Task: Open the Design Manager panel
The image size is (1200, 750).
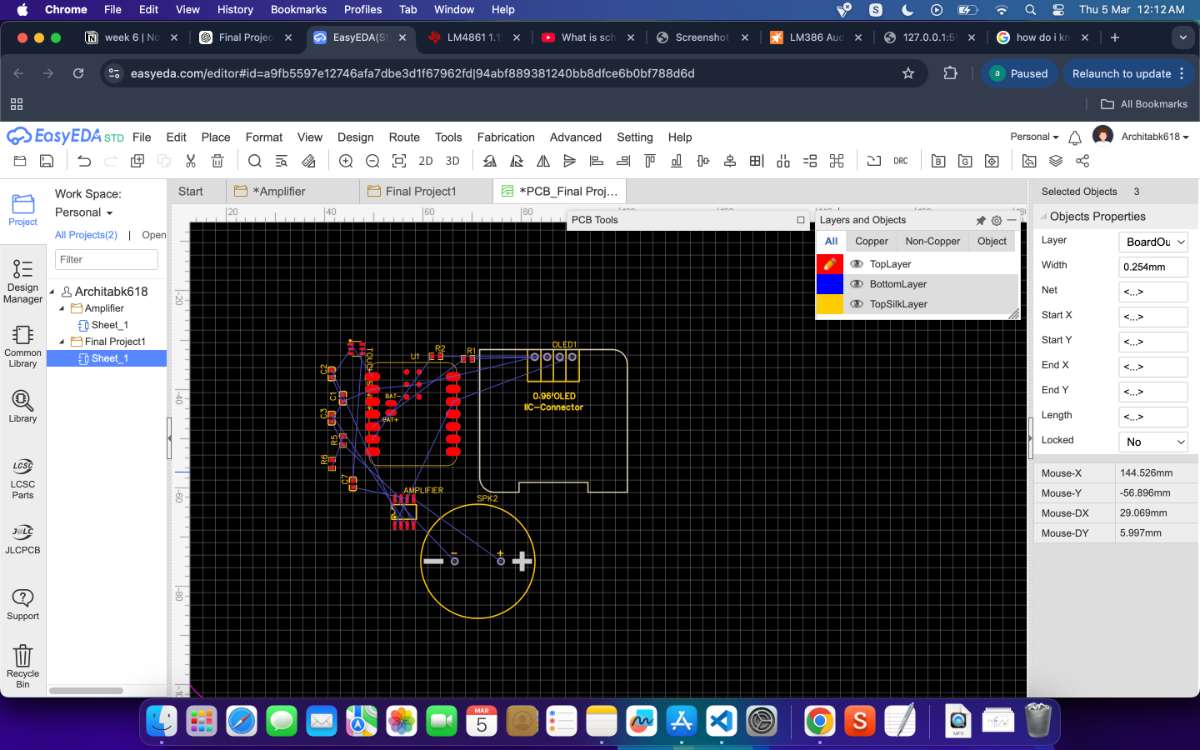Action: [22, 280]
